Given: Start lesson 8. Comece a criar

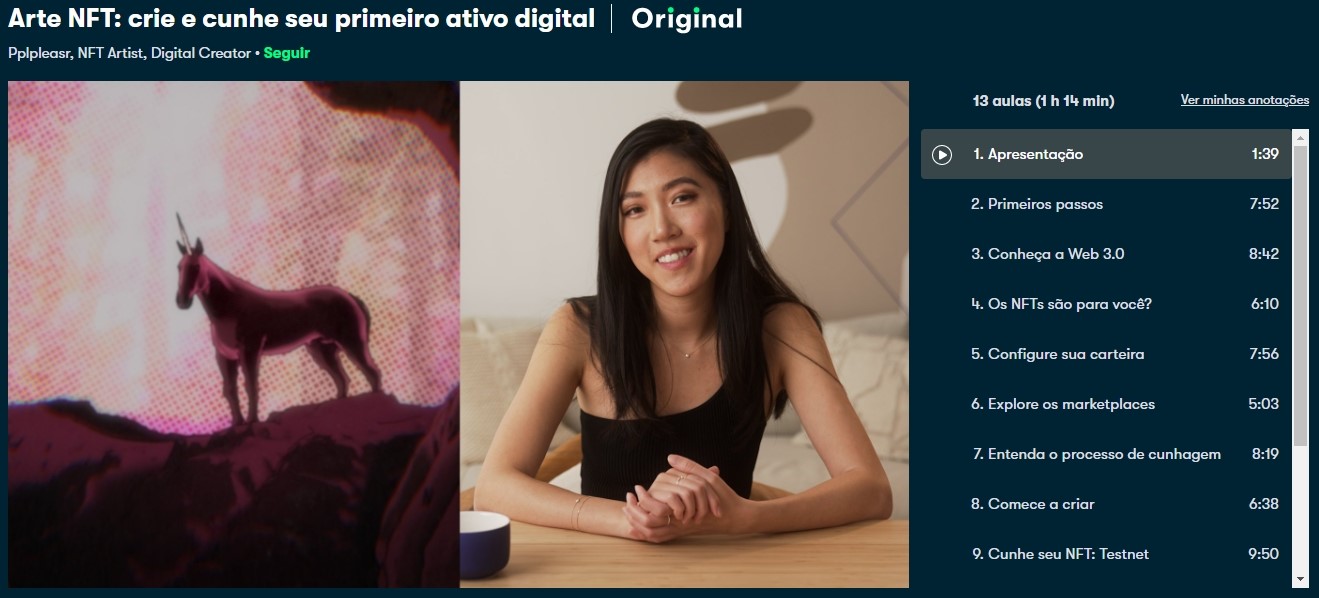Looking at the screenshot, I should (x=1106, y=504).
